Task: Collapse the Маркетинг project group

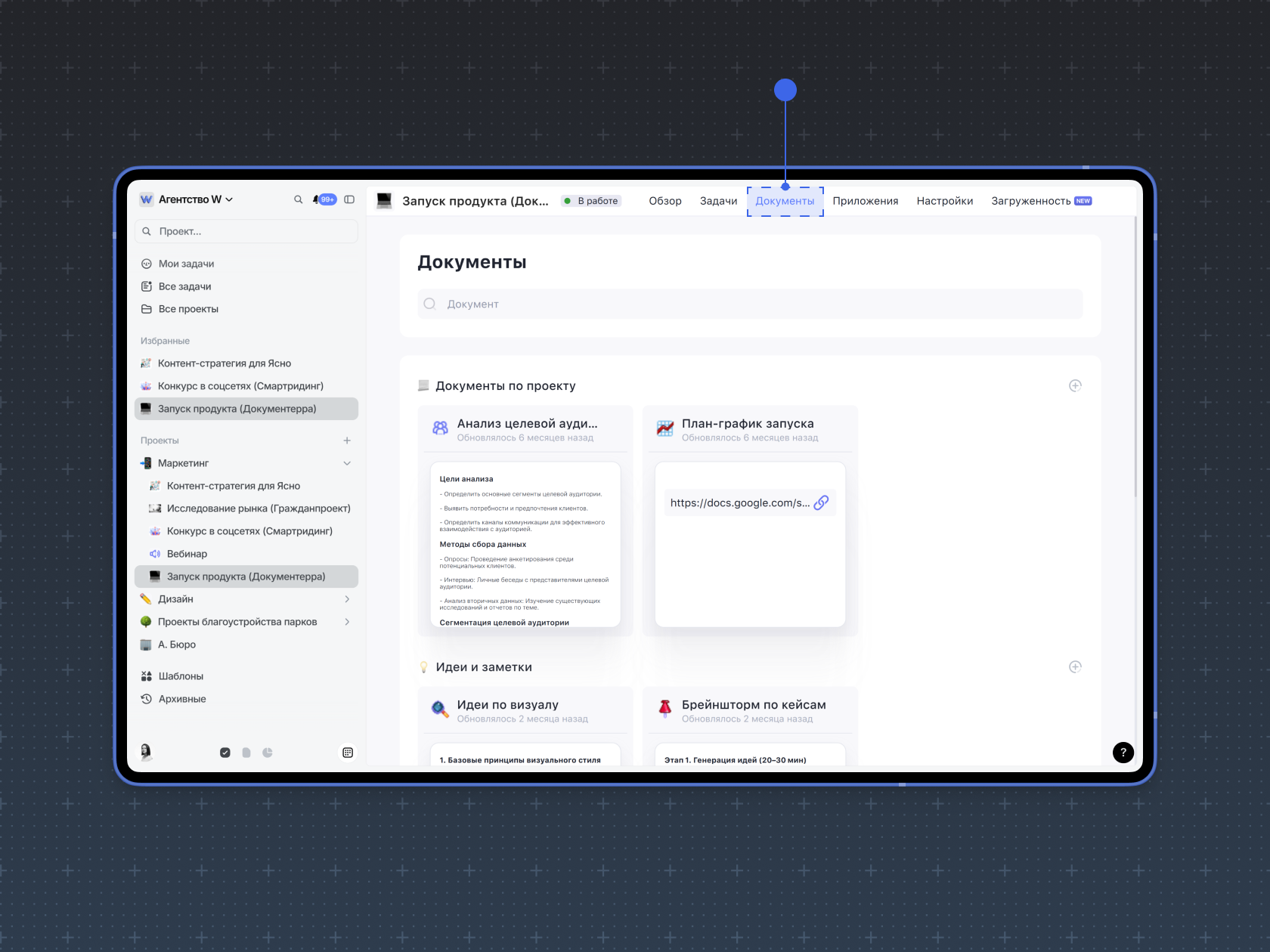Action: [347, 463]
